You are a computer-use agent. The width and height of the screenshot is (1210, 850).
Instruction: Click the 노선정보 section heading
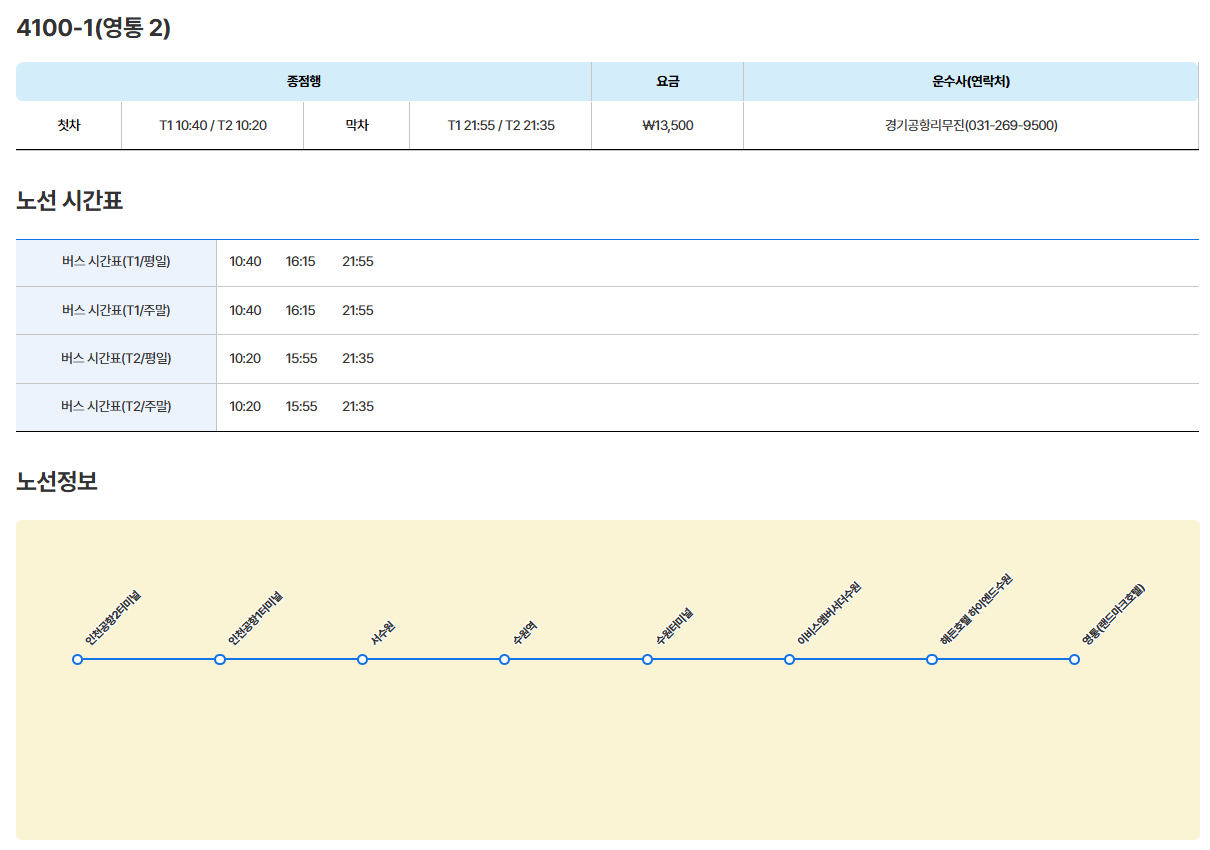tap(57, 482)
